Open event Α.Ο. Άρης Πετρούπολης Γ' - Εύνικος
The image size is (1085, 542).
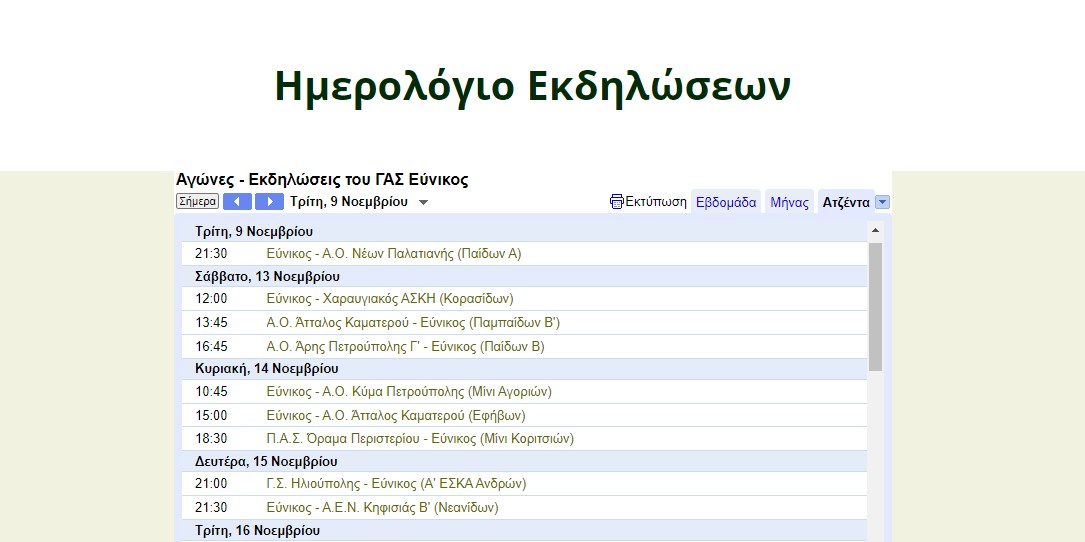coord(405,347)
